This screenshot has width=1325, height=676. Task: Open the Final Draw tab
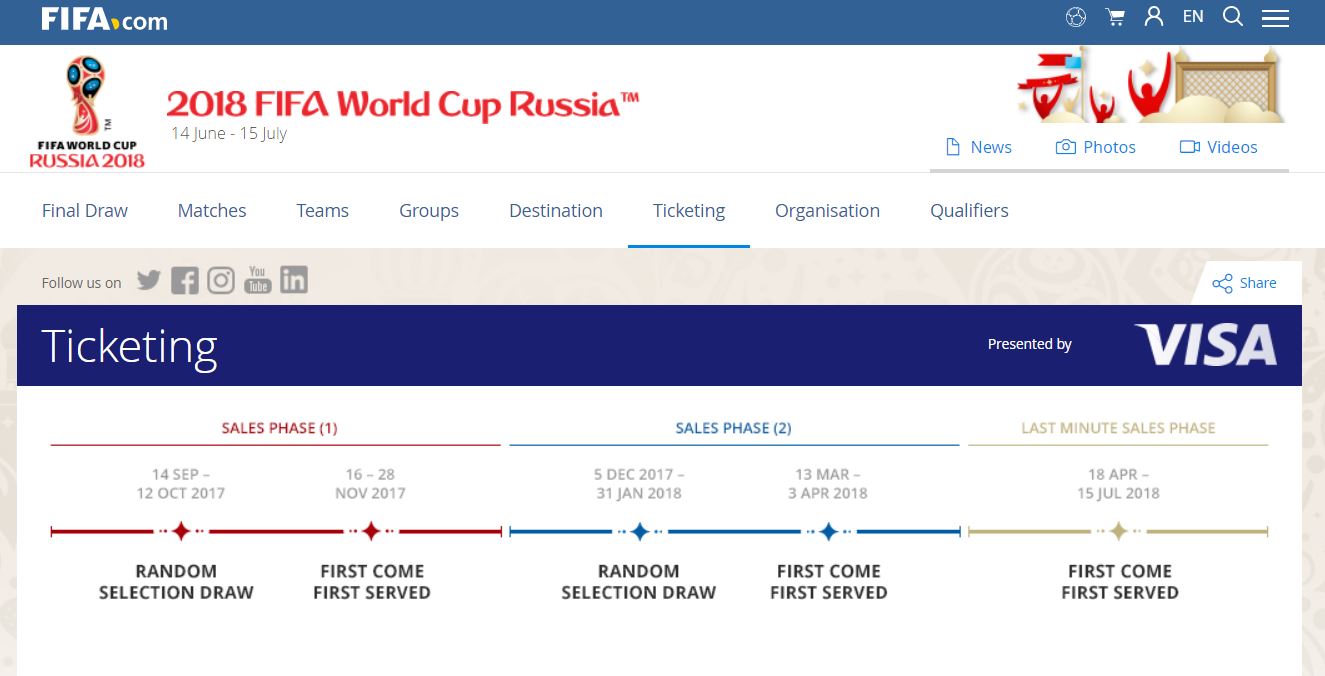click(x=85, y=210)
